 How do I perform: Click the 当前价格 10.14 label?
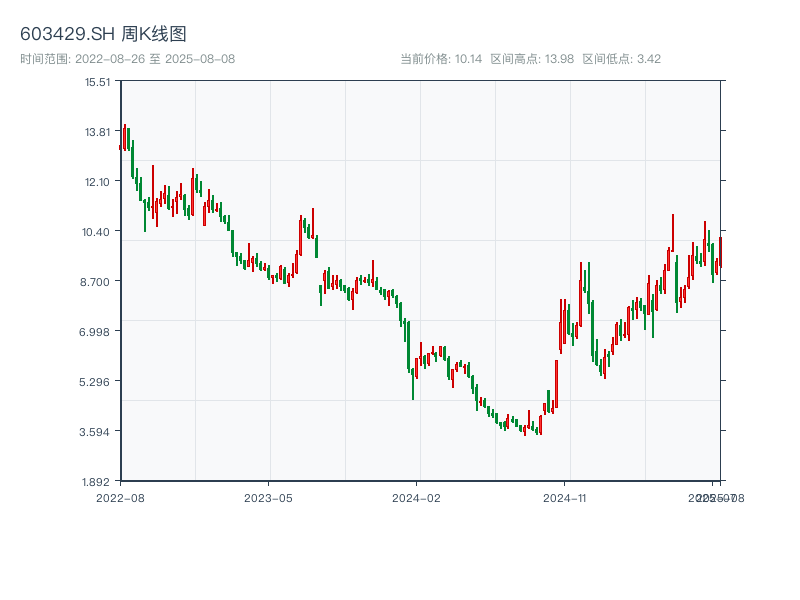[441, 59]
